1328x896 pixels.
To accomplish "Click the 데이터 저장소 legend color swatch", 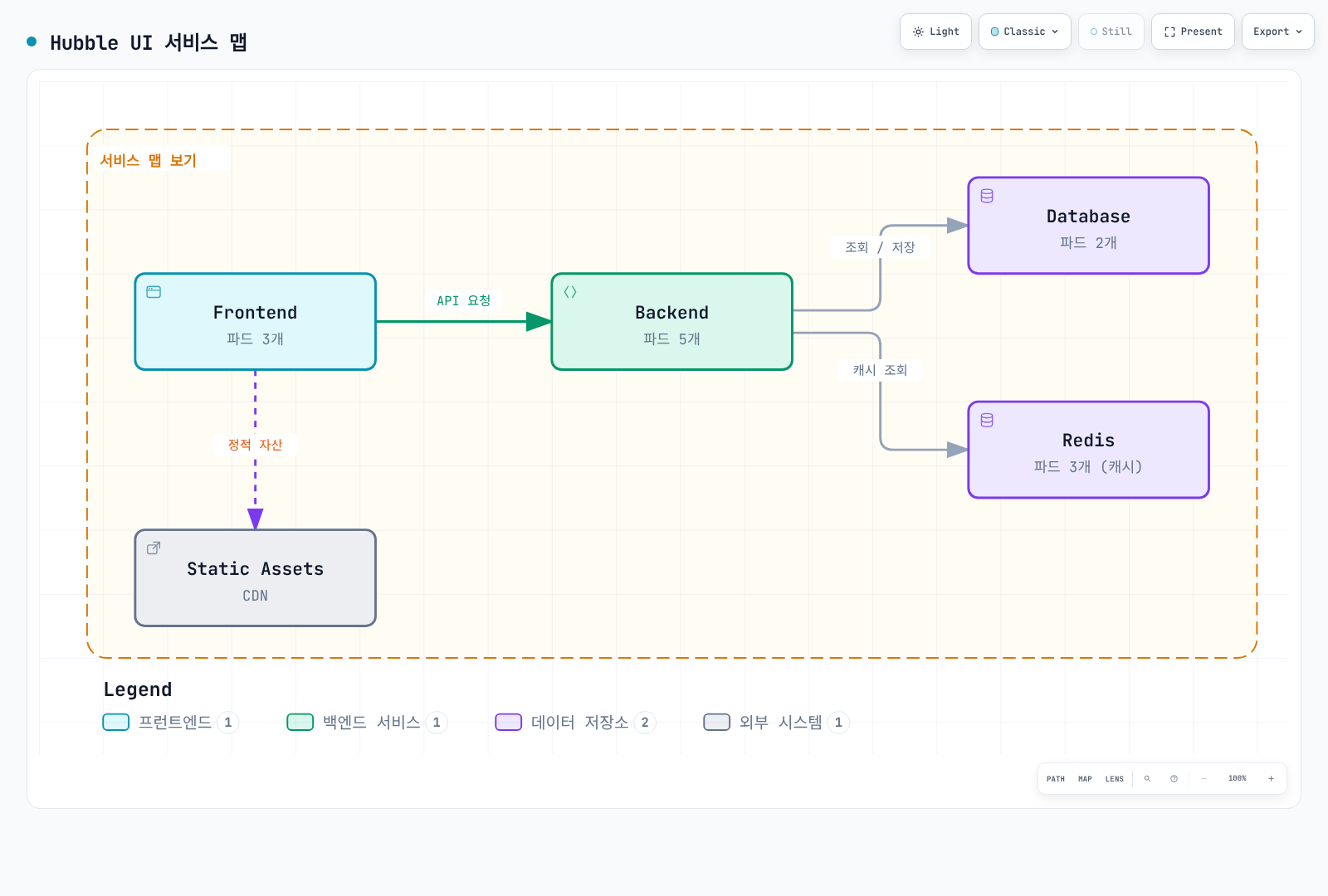I will (509, 722).
